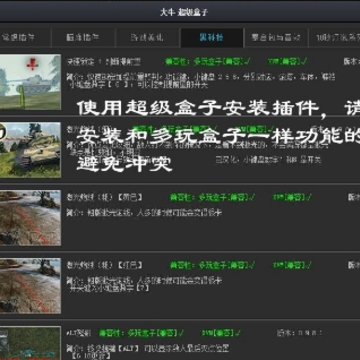The height and width of the screenshot is (360, 360).
Task: Open the last tab starting with 10
Action: [x=335, y=38]
